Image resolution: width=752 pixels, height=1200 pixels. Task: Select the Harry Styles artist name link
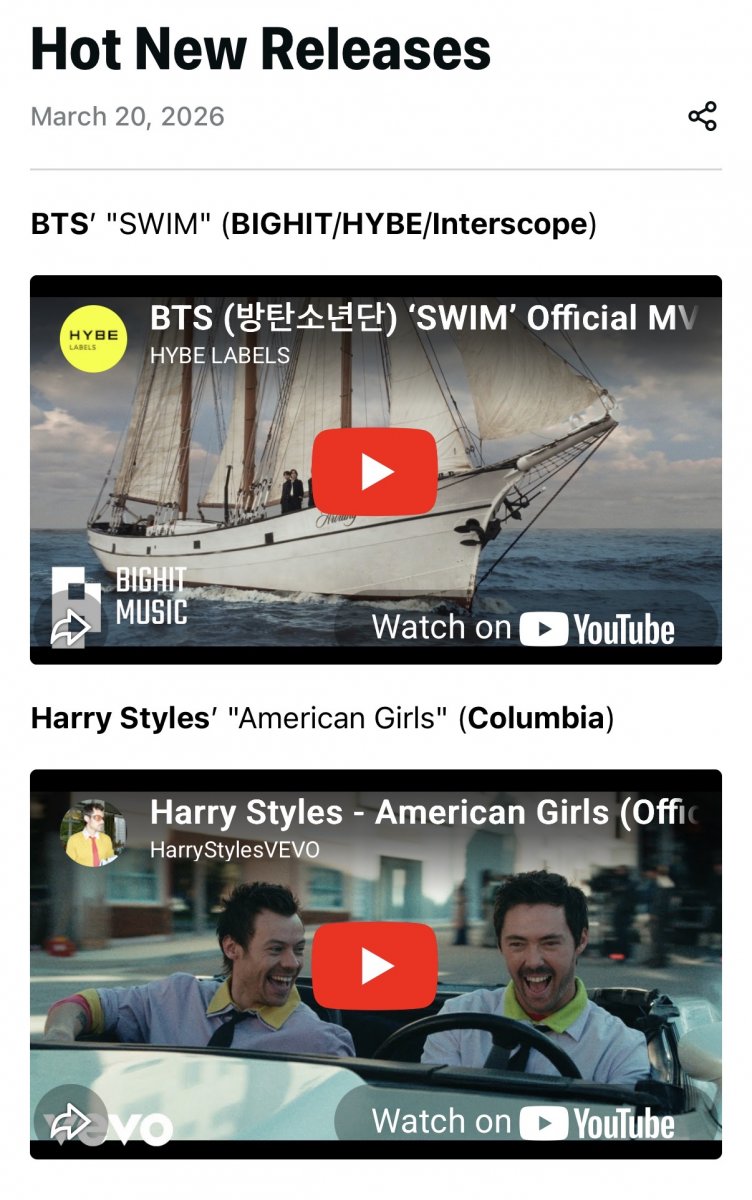(x=115, y=718)
